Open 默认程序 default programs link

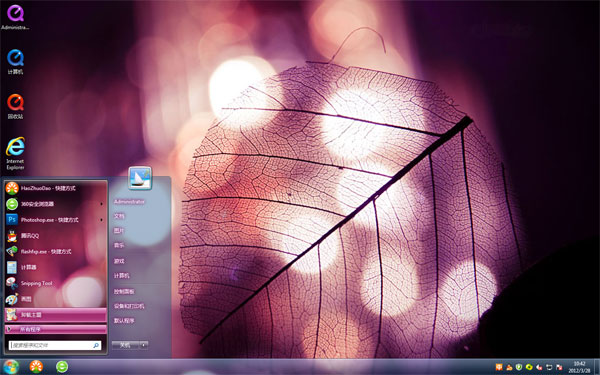click(124, 321)
